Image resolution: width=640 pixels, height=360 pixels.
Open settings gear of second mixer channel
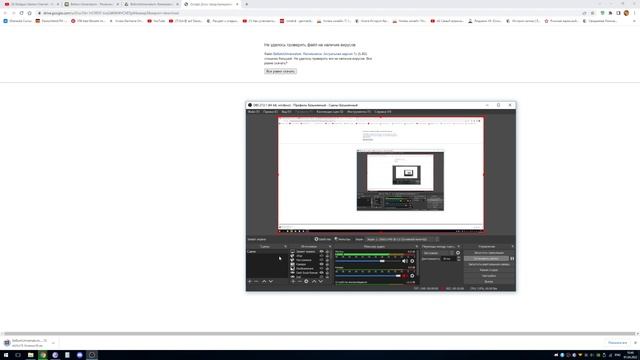[412, 276]
